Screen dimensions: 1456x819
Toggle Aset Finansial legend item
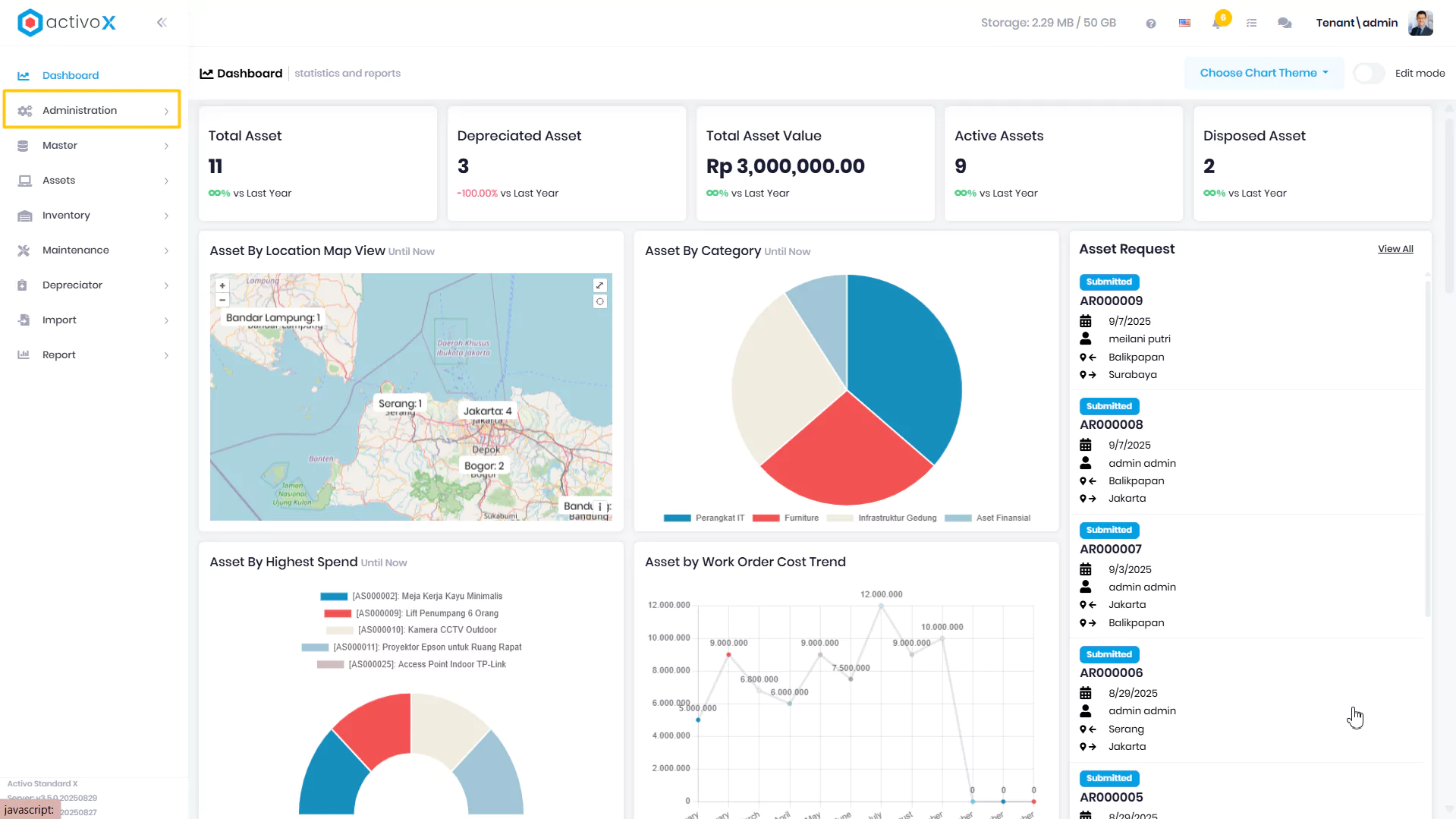coord(987,518)
